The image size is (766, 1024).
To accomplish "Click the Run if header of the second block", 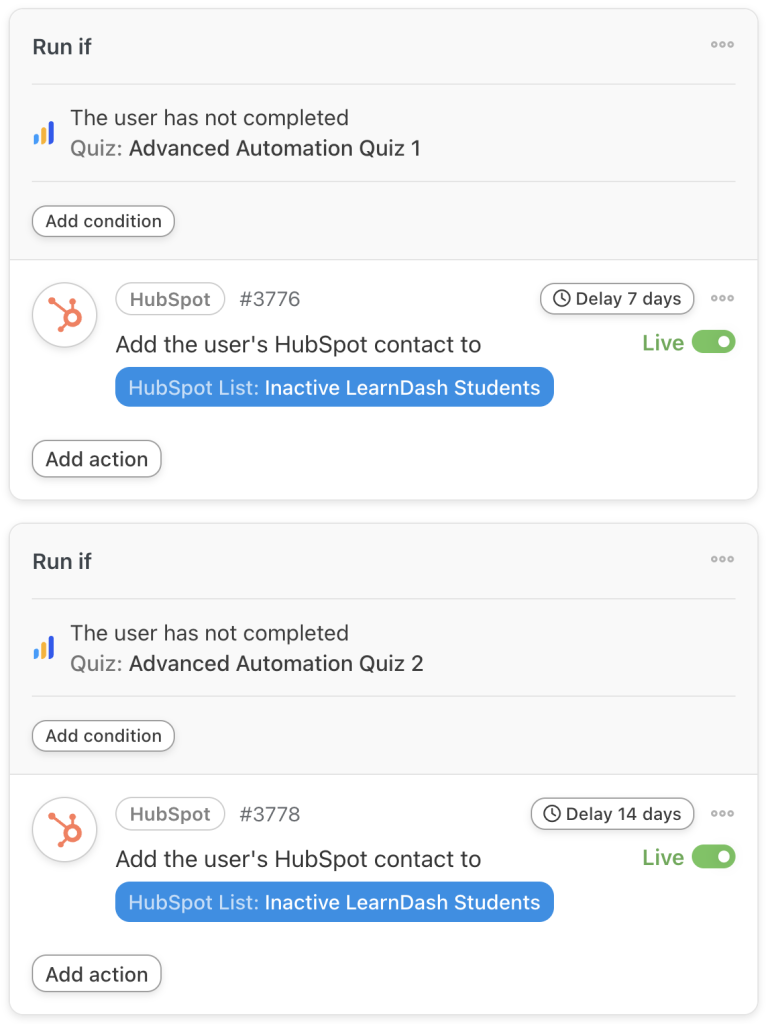I will [x=61, y=561].
